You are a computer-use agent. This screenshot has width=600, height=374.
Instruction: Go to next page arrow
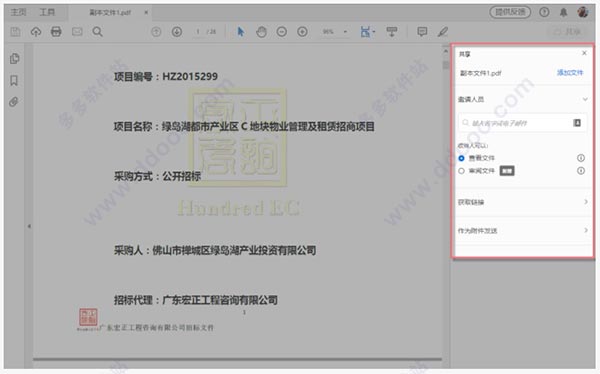coord(177,32)
